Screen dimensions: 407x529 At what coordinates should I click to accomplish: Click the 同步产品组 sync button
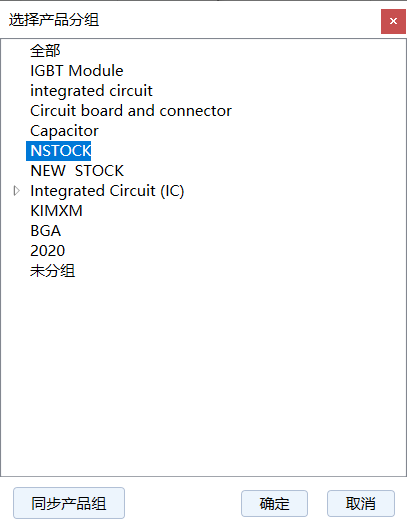pos(69,503)
